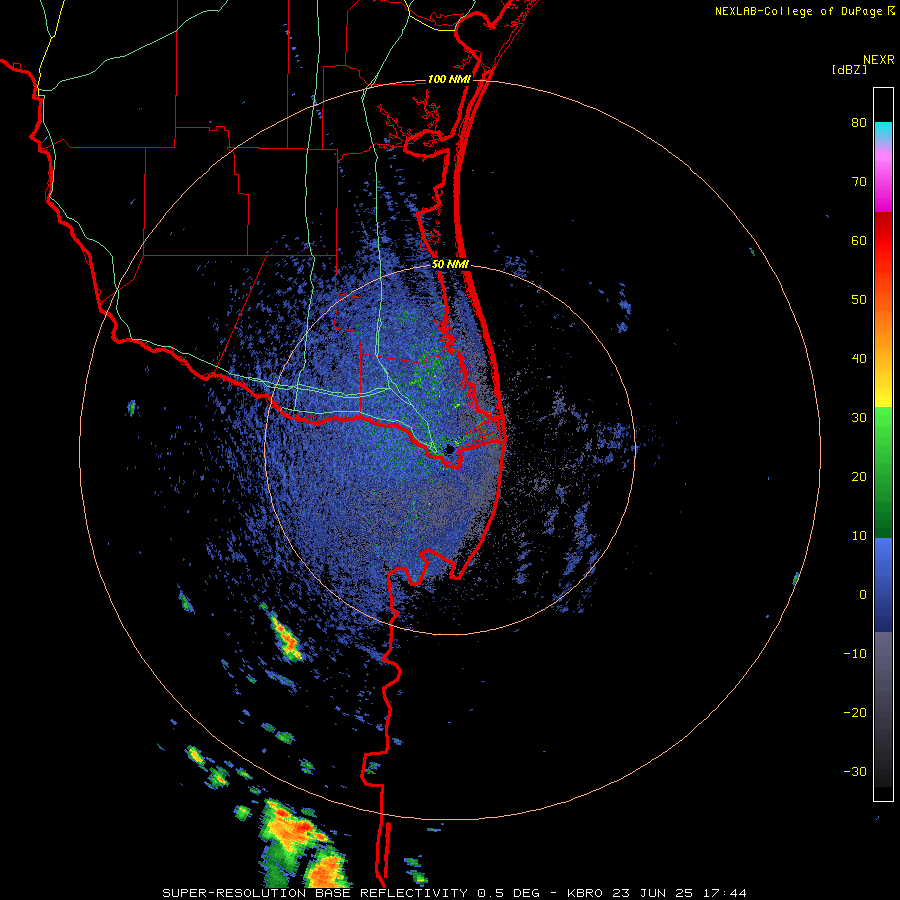Click the orange band of the color scale
Viewport: 900px width, 900px height.
click(x=883, y=327)
